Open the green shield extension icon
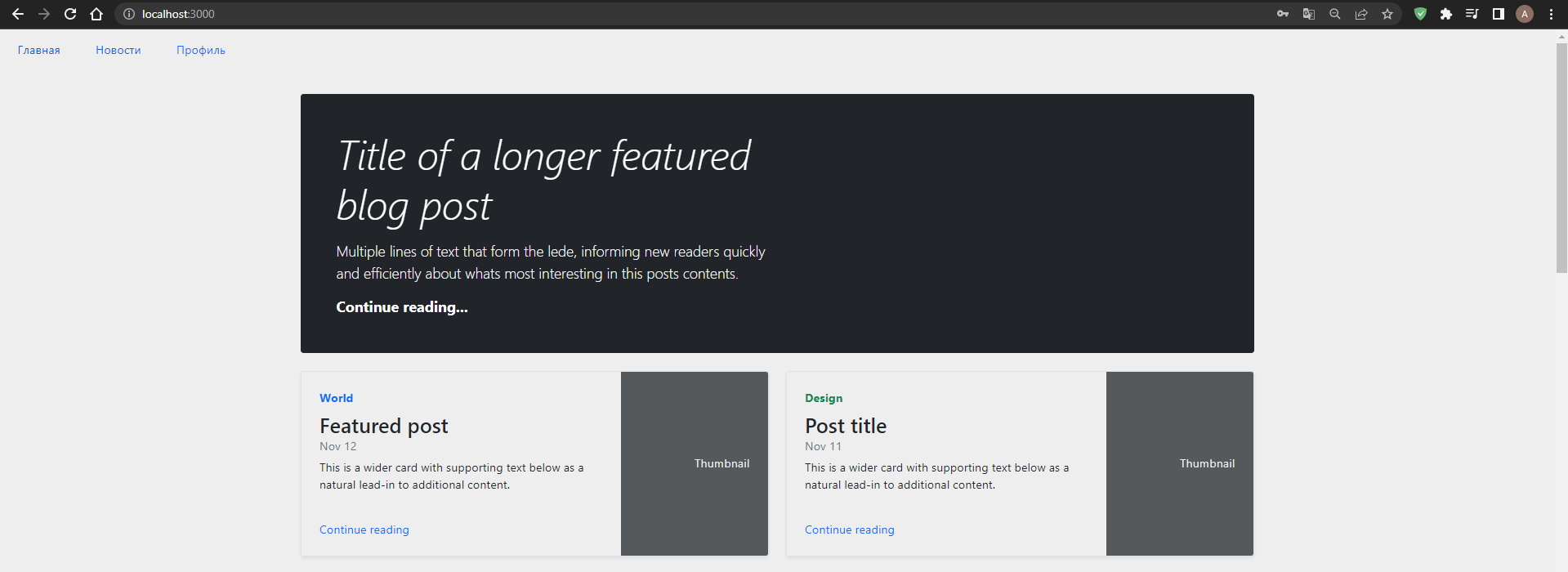Viewport: 1568px width, 572px height. point(1420,14)
